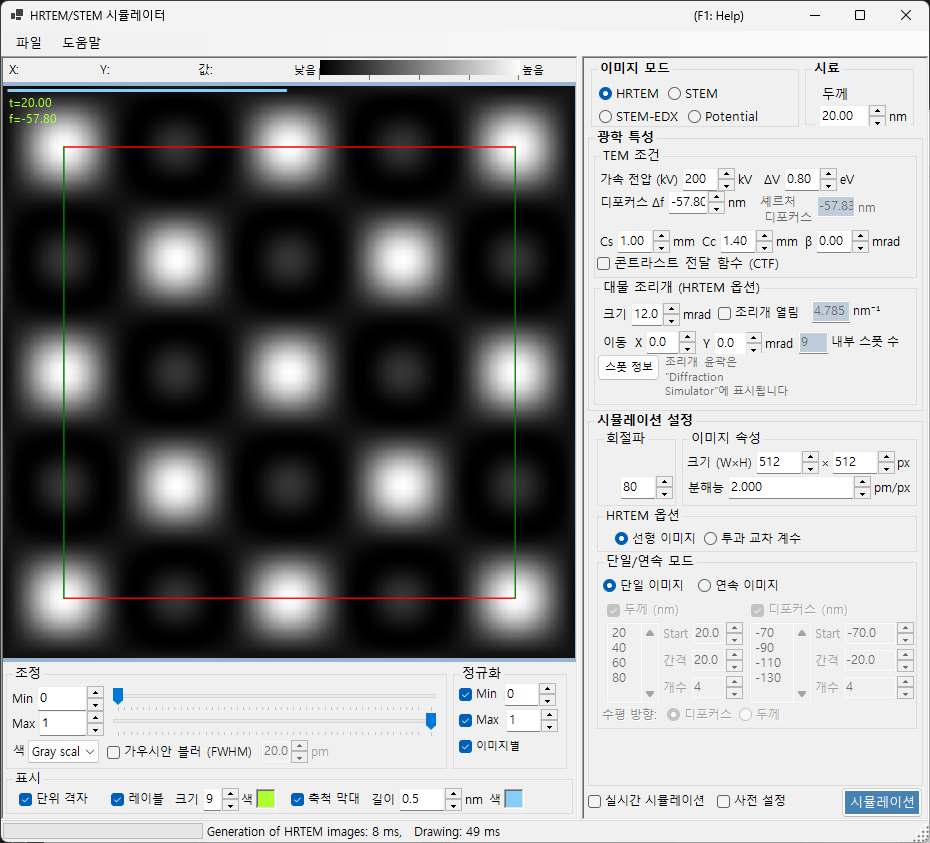This screenshot has height=843, width=930.
Task: Click the simulated HRTEM image display
Action: click(289, 372)
